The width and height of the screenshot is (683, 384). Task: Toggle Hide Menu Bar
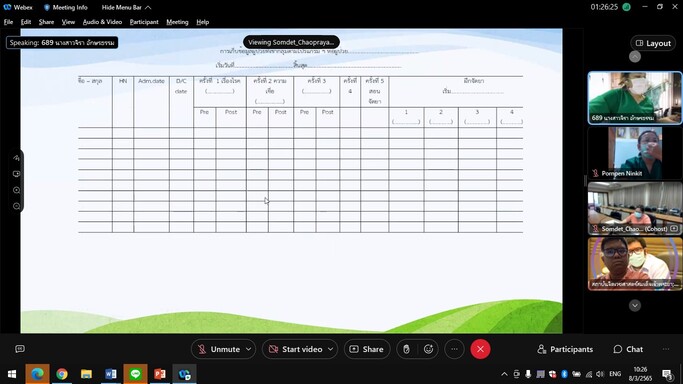126,7
